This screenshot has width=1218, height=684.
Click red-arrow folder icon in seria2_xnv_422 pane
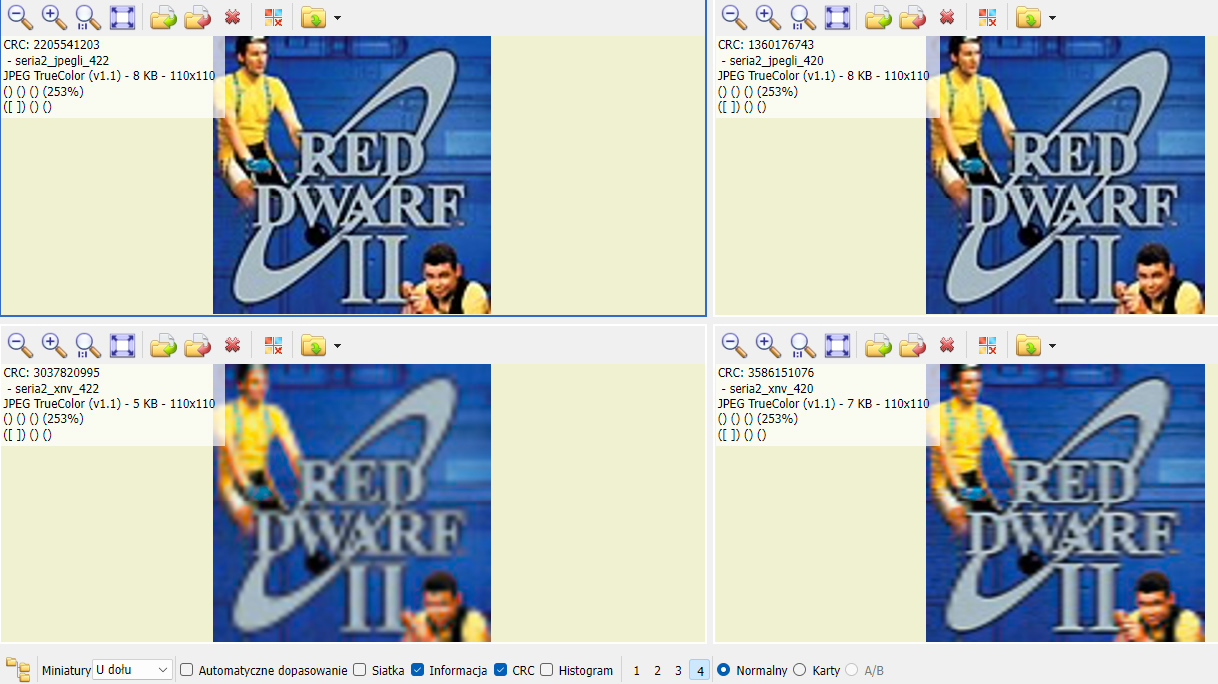click(x=198, y=345)
